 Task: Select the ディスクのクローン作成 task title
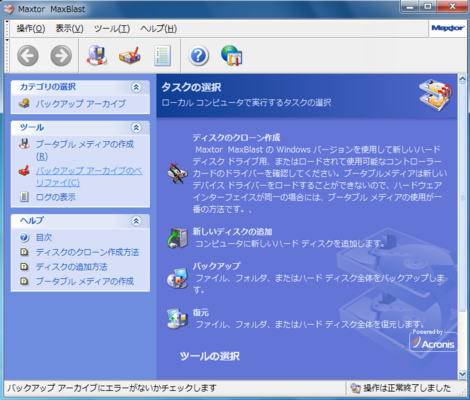236,137
